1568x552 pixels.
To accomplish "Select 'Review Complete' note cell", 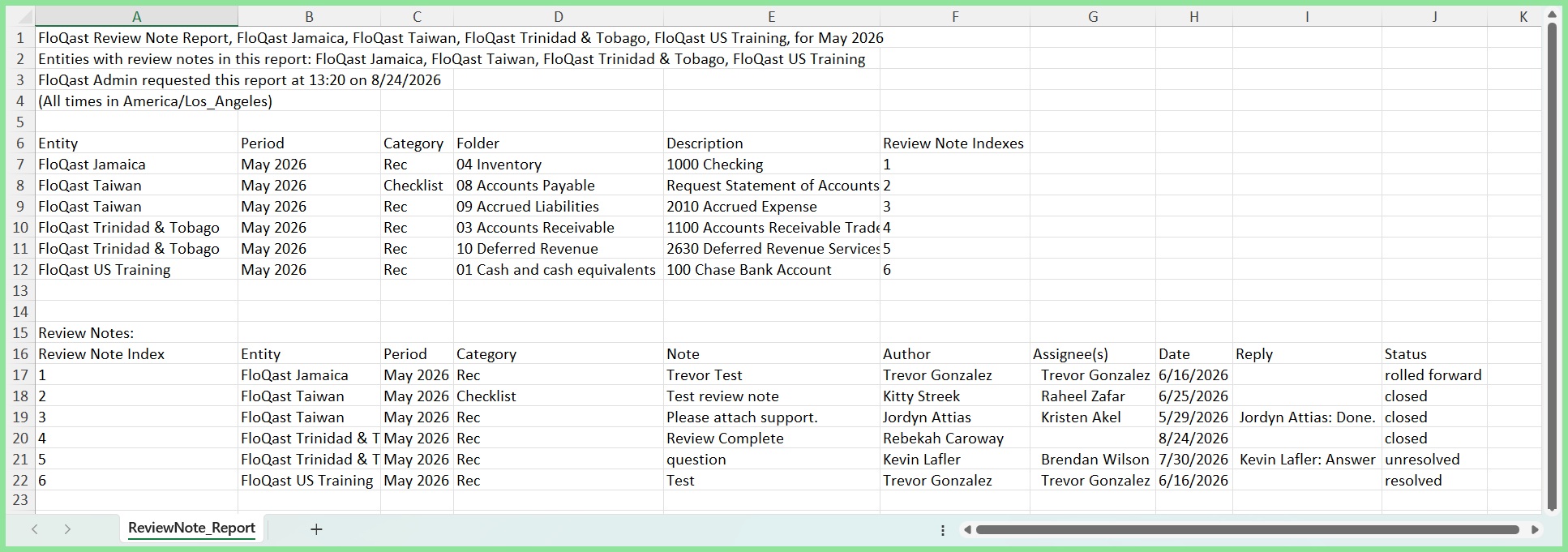I will pos(771,439).
